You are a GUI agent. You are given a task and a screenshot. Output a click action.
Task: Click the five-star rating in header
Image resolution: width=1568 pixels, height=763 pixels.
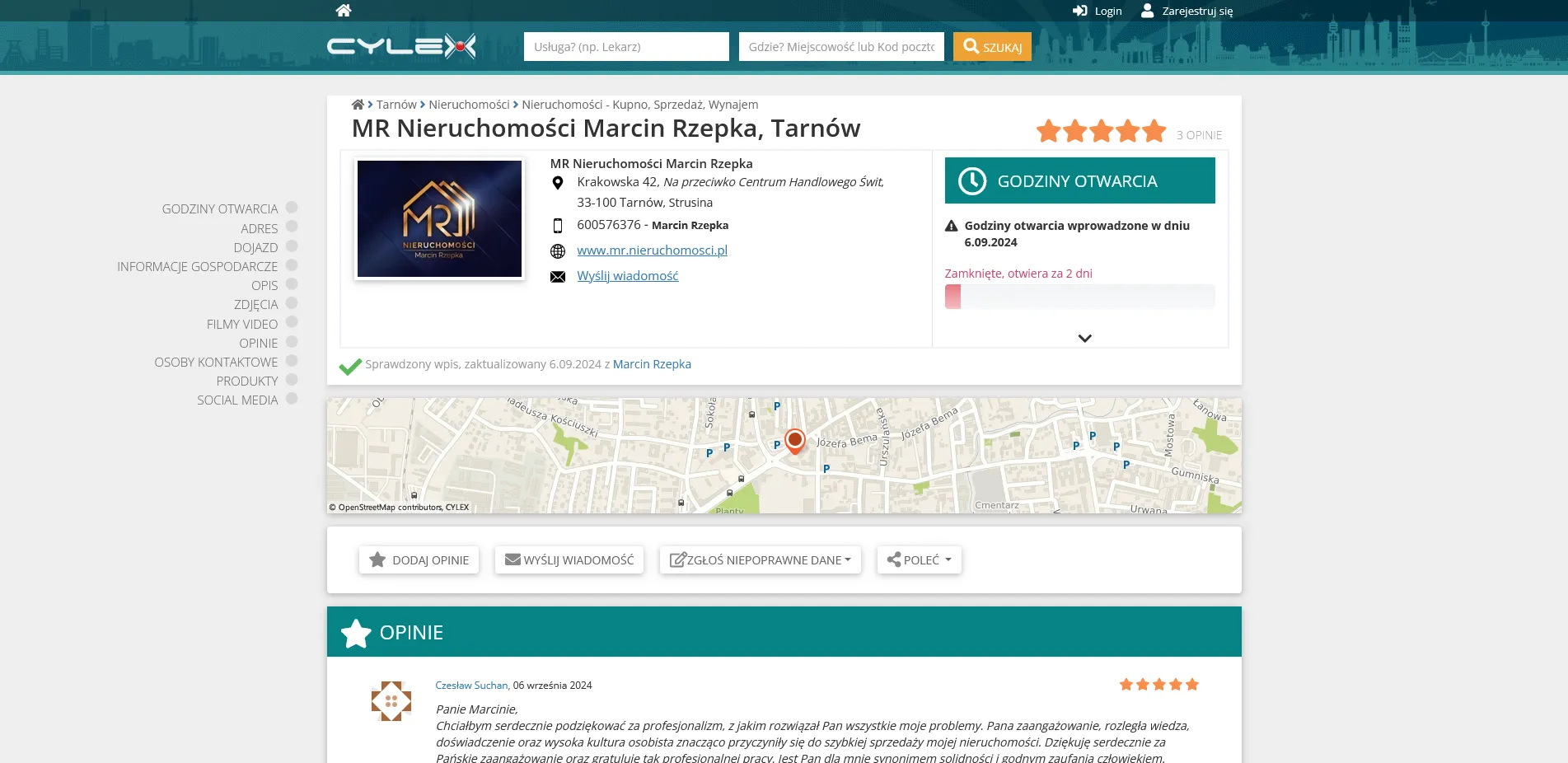pyautogui.click(x=1102, y=131)
